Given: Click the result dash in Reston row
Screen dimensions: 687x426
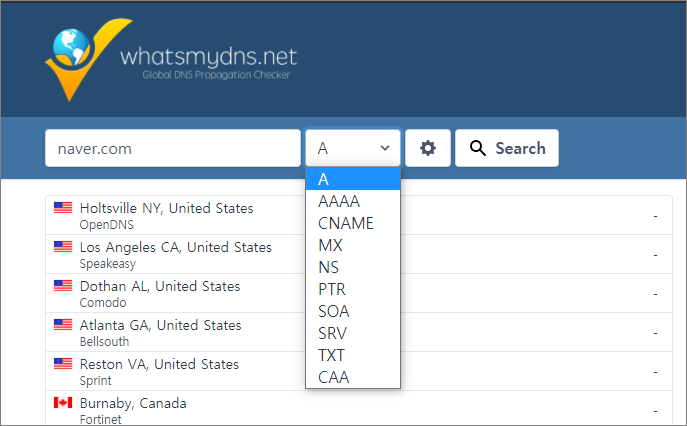Looking at the screenshot, I should (x=655, y=372).
